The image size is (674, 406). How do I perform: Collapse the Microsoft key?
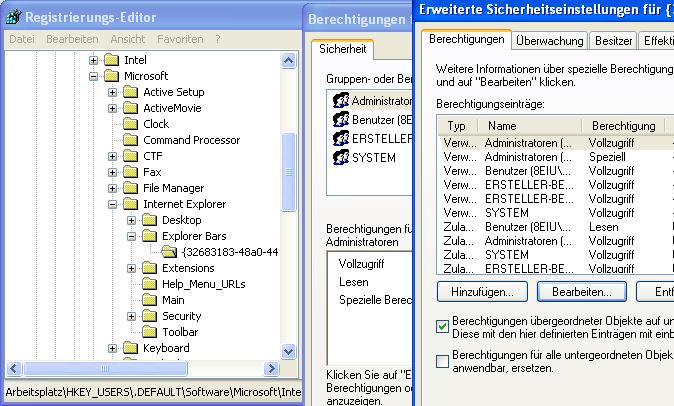[93, 76]
